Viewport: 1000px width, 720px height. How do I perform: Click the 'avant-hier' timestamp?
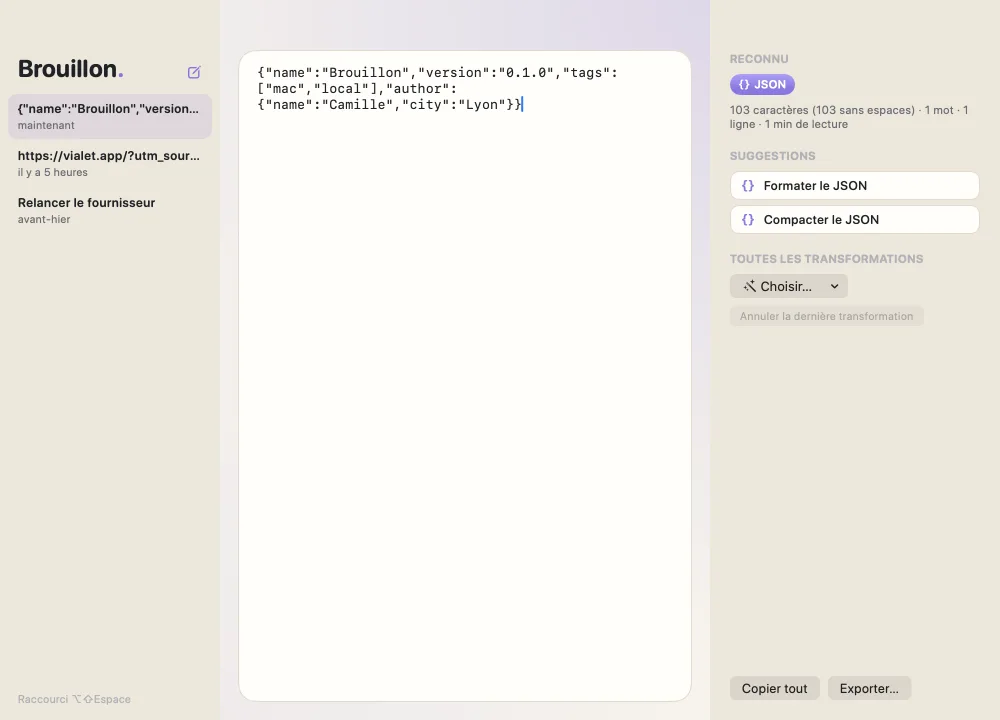(44, 219)
